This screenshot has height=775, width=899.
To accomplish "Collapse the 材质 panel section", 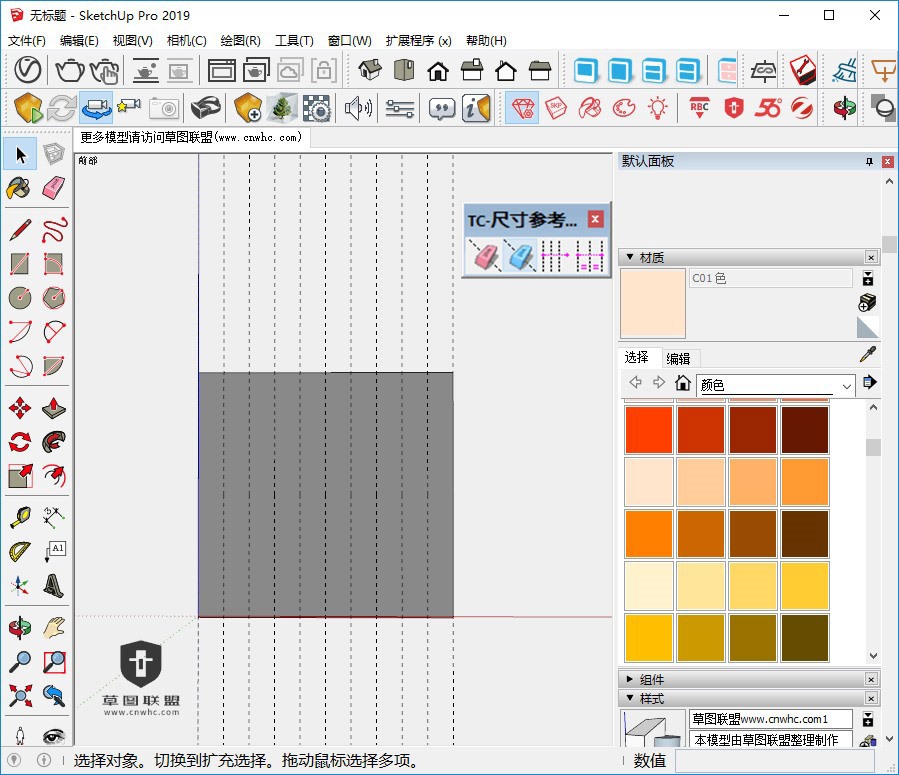I will (630, 257).
